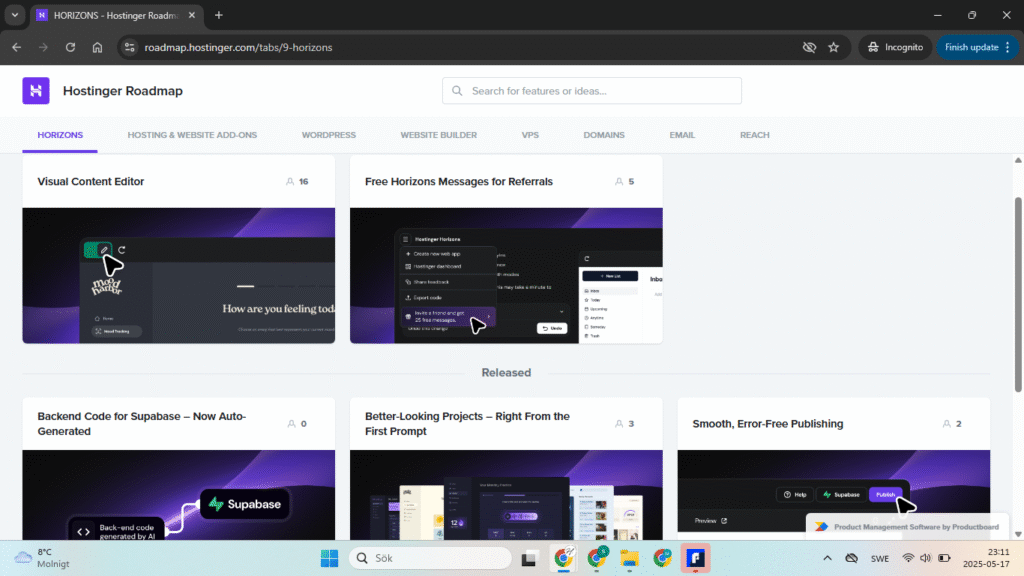
Task: Open the Supabase backend code preview image
Action: (x=179, y=495)
